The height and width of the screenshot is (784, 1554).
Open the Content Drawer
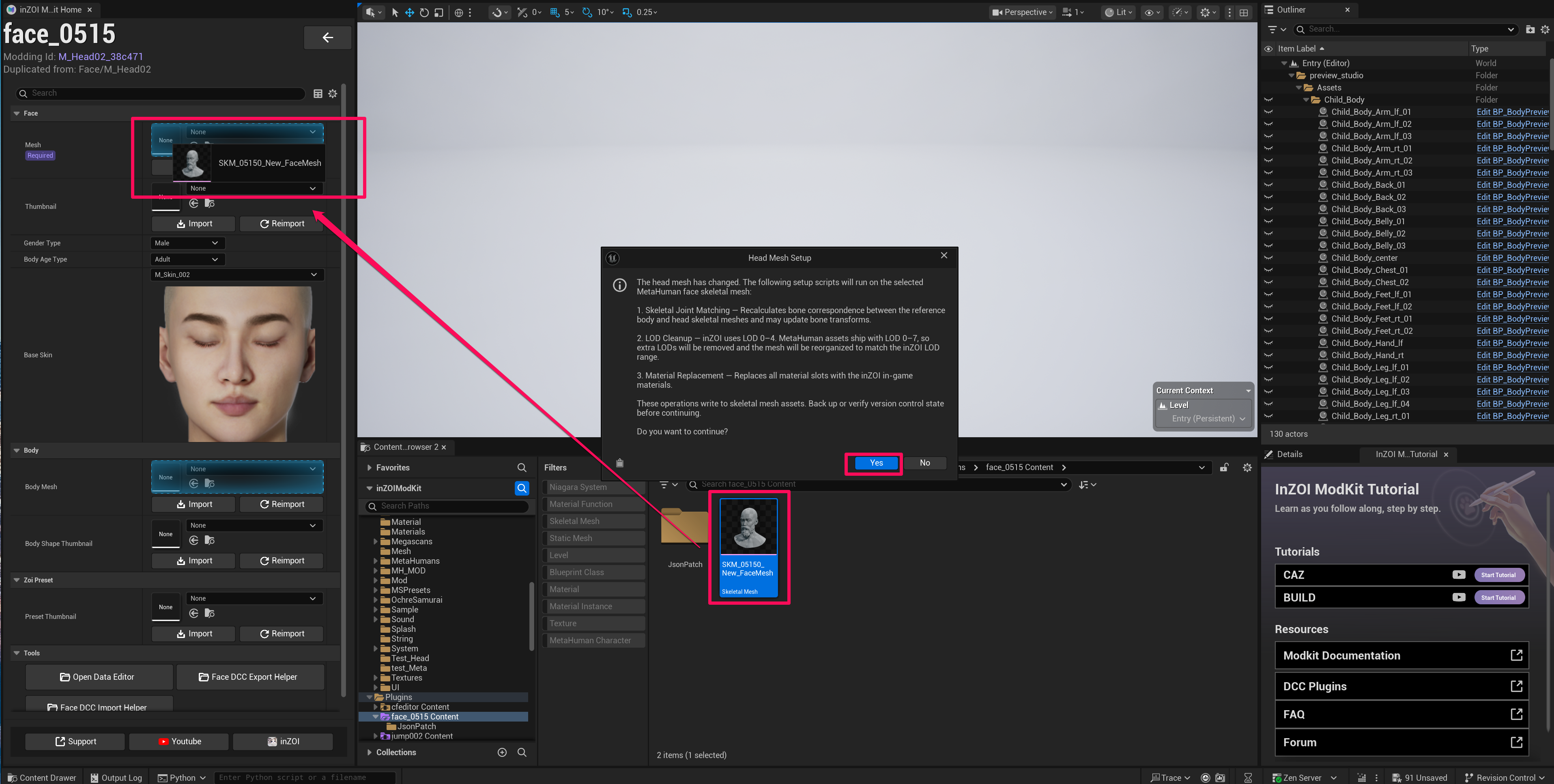tap(42, 778)
